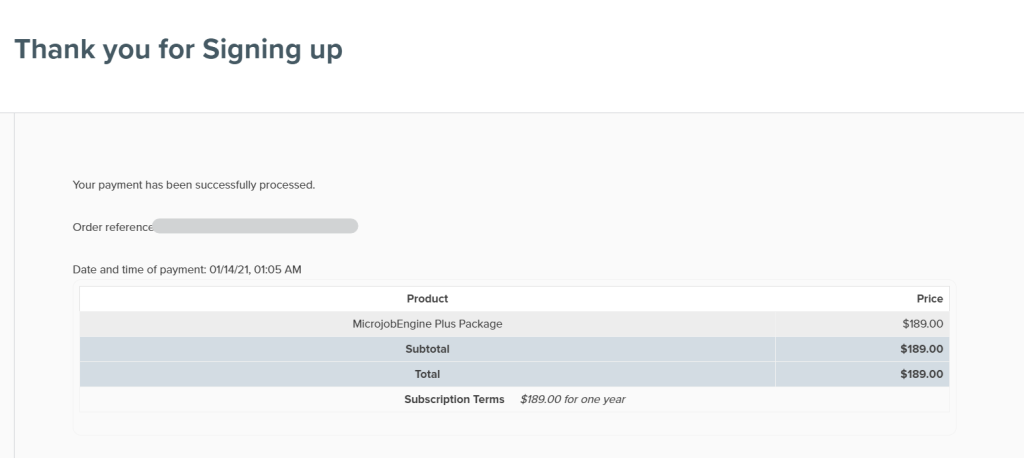Click the '$189.00 for one year' terms text

(572, 399)
